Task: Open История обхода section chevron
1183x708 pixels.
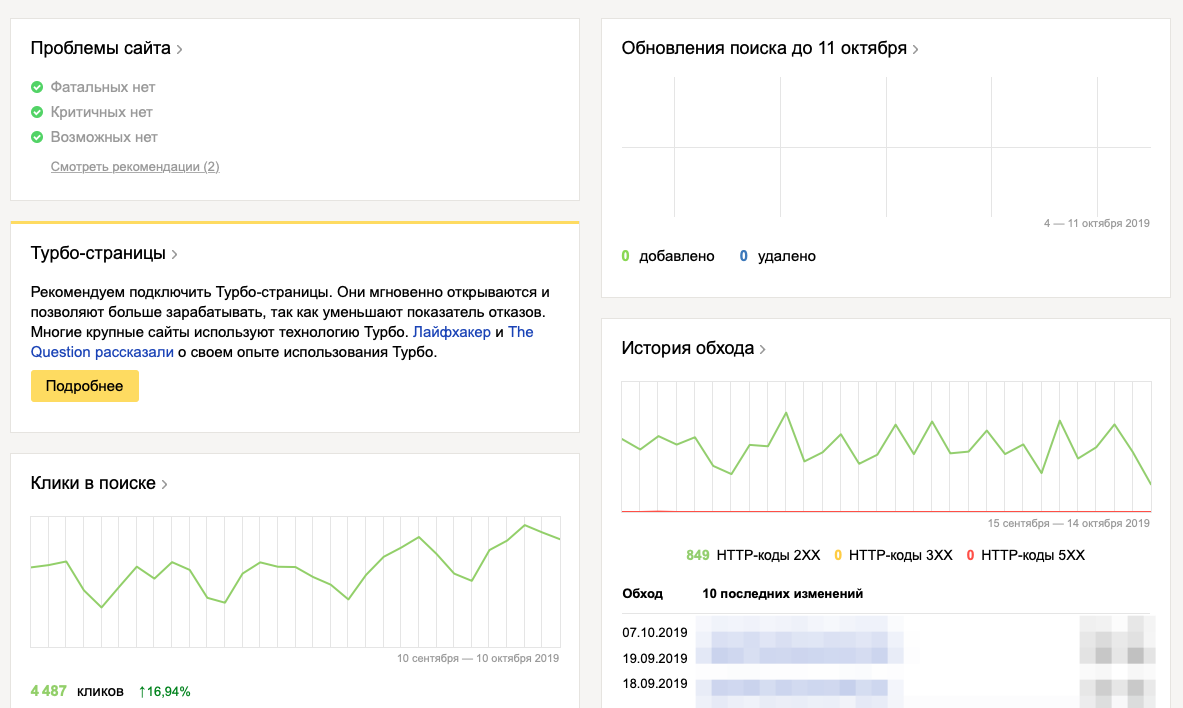Action: click(x=763, y=350)
